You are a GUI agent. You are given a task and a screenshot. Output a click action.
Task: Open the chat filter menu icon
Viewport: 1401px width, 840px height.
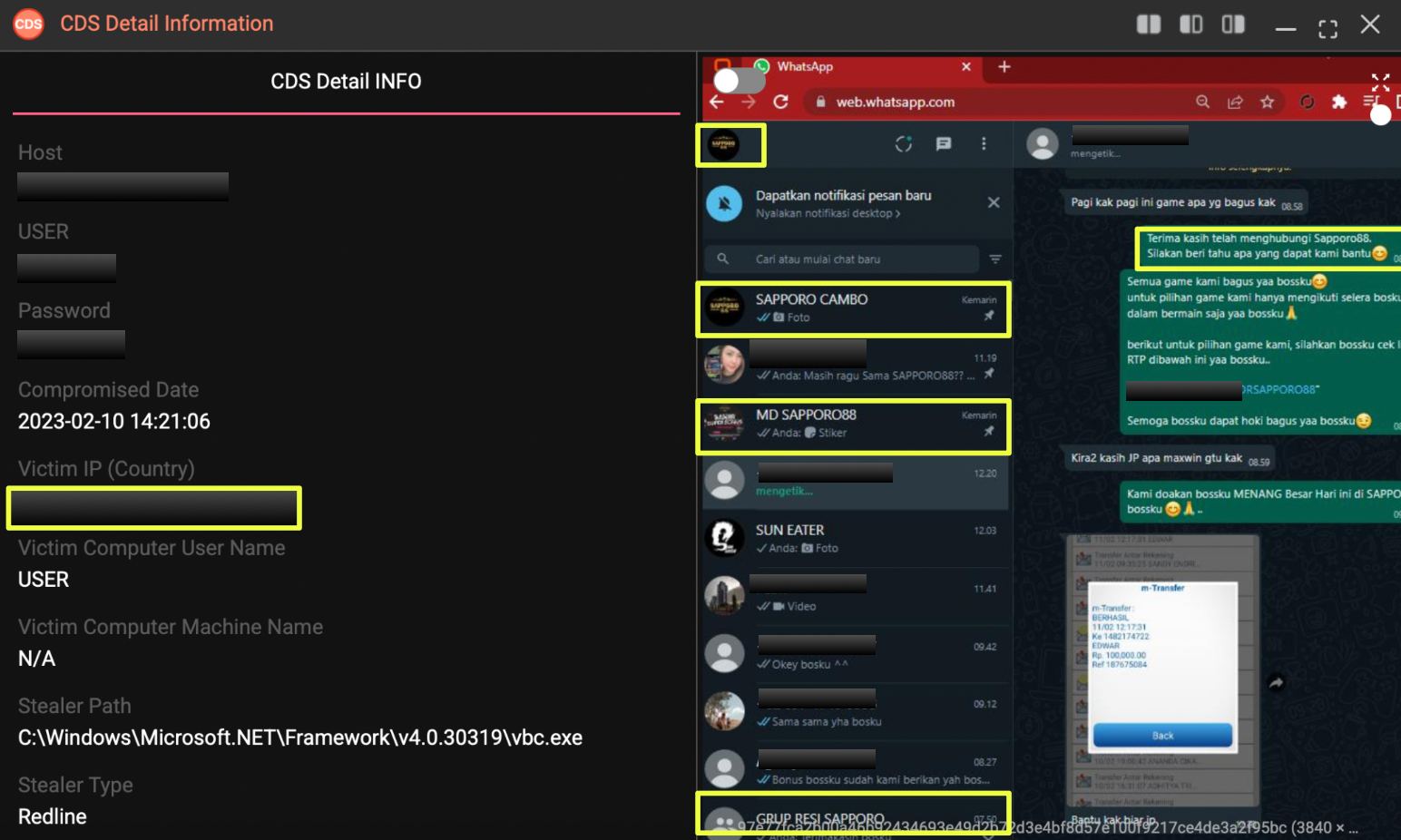995,259
